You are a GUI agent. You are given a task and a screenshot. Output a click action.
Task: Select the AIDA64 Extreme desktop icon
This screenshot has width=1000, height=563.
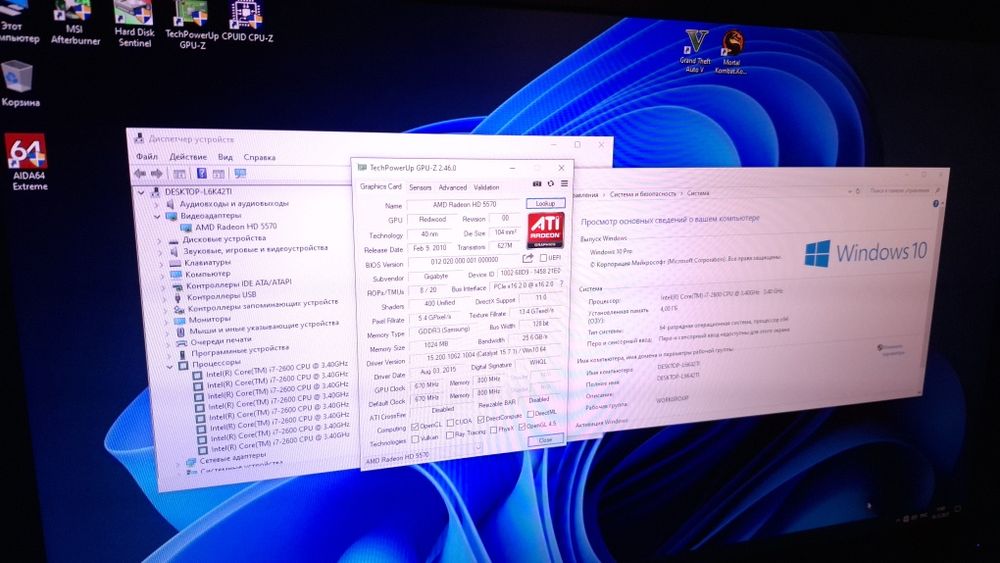(x=28, y=162)
